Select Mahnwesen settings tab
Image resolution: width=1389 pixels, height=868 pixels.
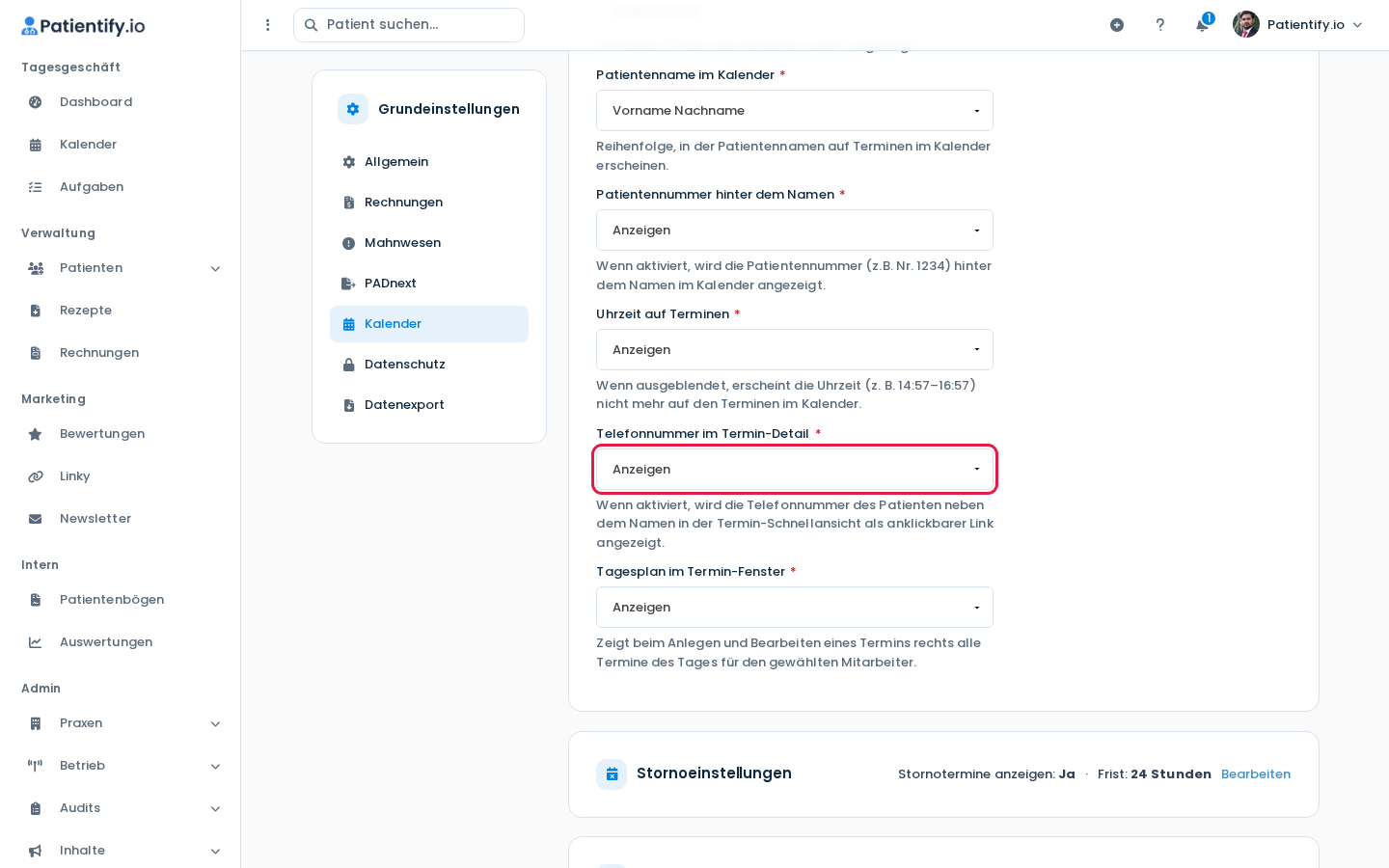point(429,243)
